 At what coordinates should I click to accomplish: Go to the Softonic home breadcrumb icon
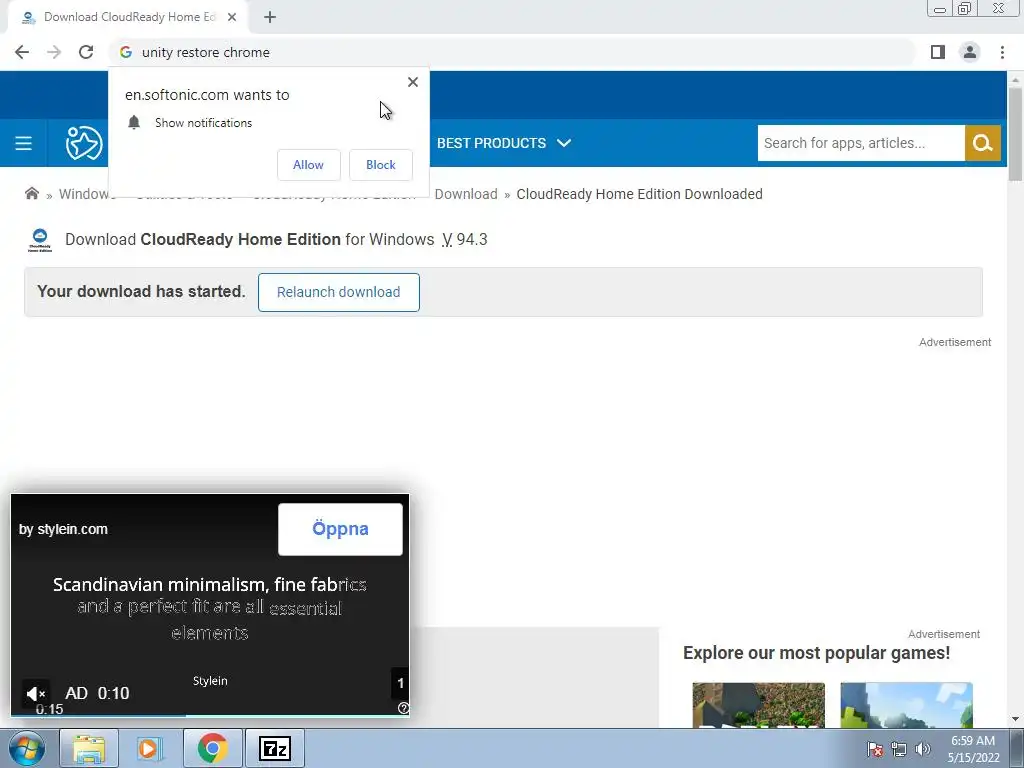click(x=31, y=193)
